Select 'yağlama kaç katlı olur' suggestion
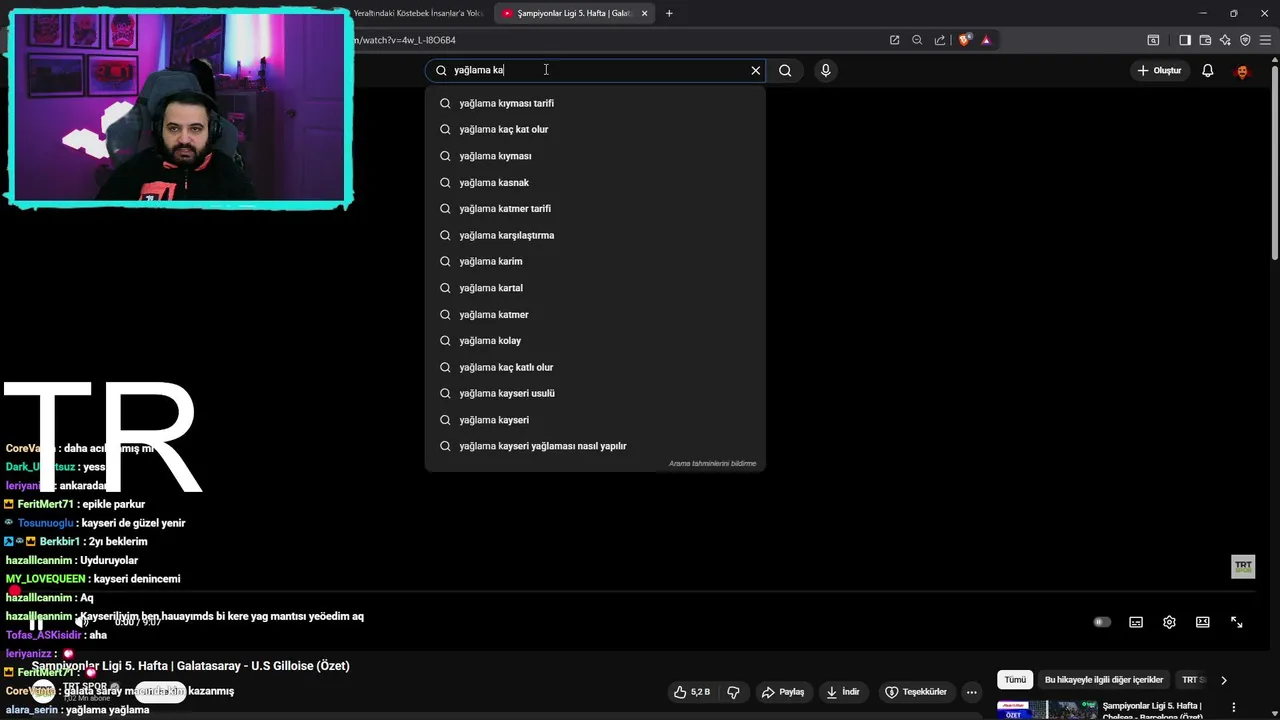 coord(595,367)
